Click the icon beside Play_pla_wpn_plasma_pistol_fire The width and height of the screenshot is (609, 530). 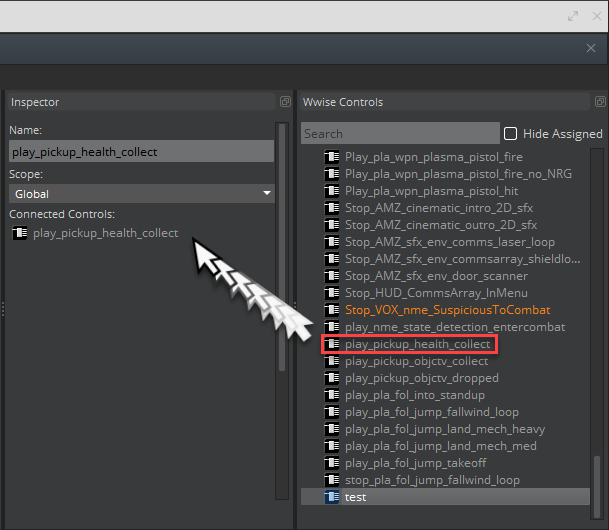332,157
